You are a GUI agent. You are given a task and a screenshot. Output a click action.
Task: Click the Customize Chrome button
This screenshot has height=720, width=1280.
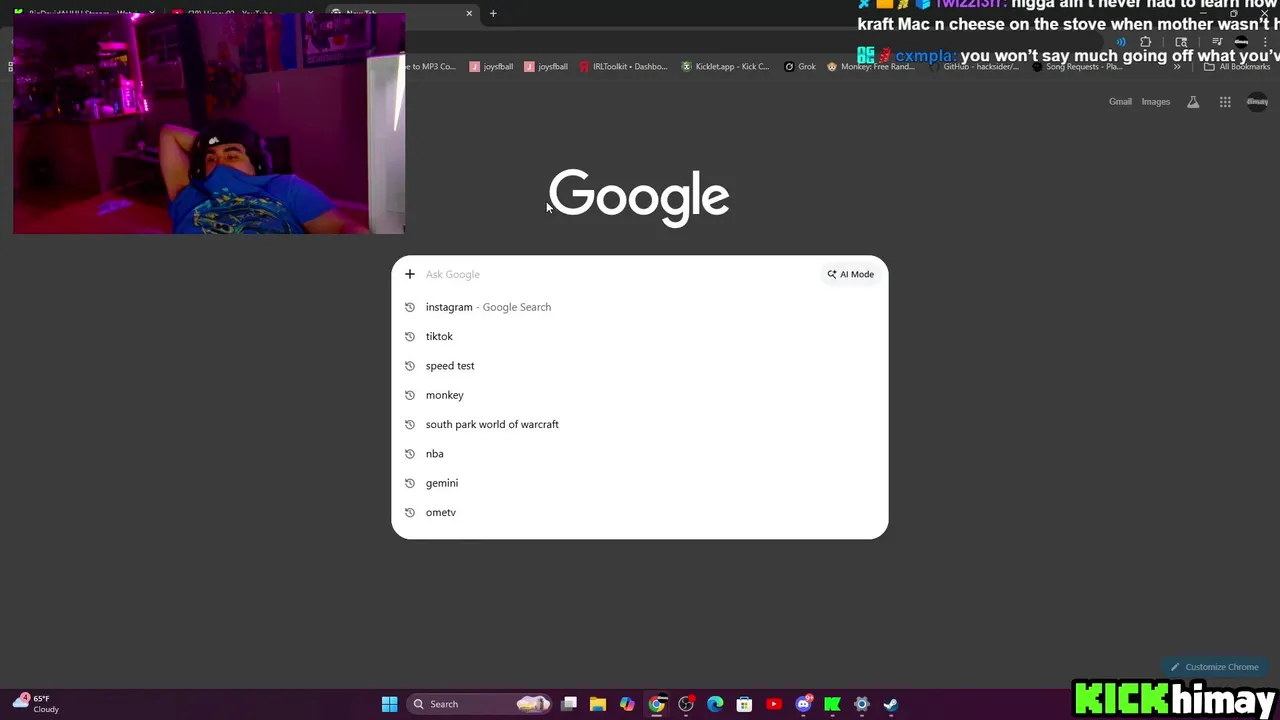click(x=1214, y=667)
